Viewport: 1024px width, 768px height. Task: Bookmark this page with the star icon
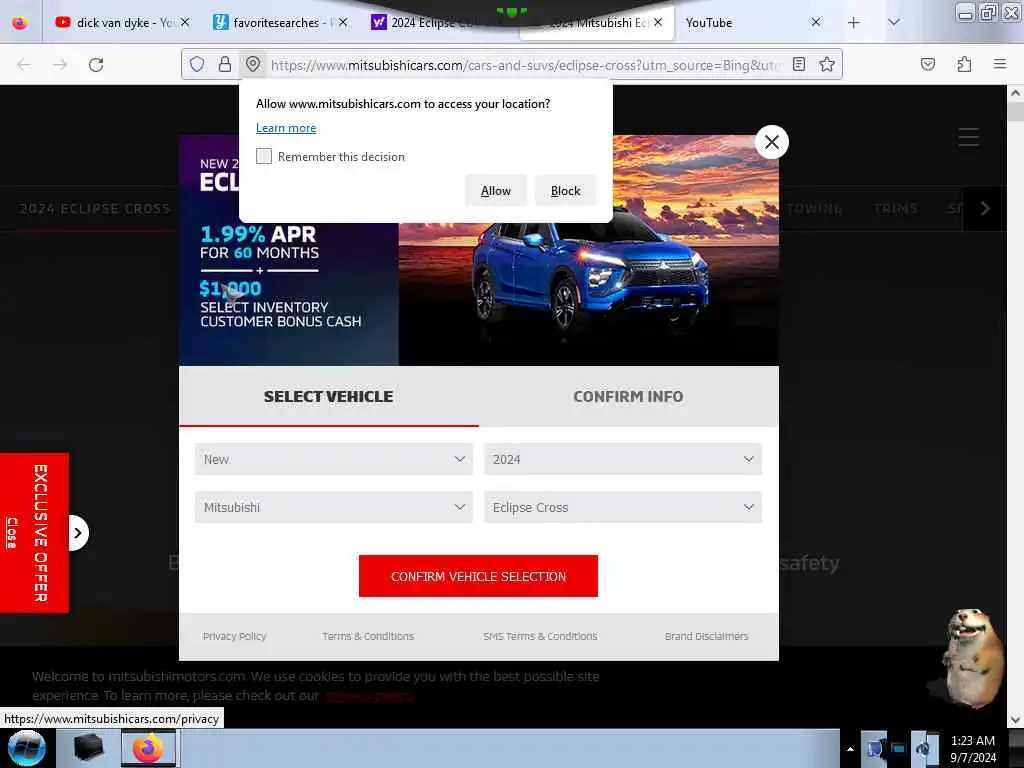coord(827,64)
